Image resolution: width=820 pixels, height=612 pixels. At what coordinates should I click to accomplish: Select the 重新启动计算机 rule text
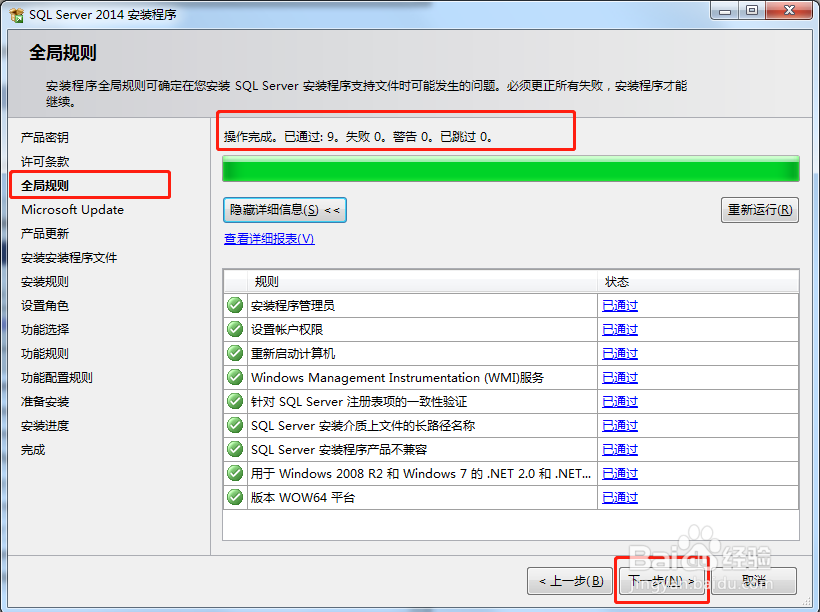292,354
